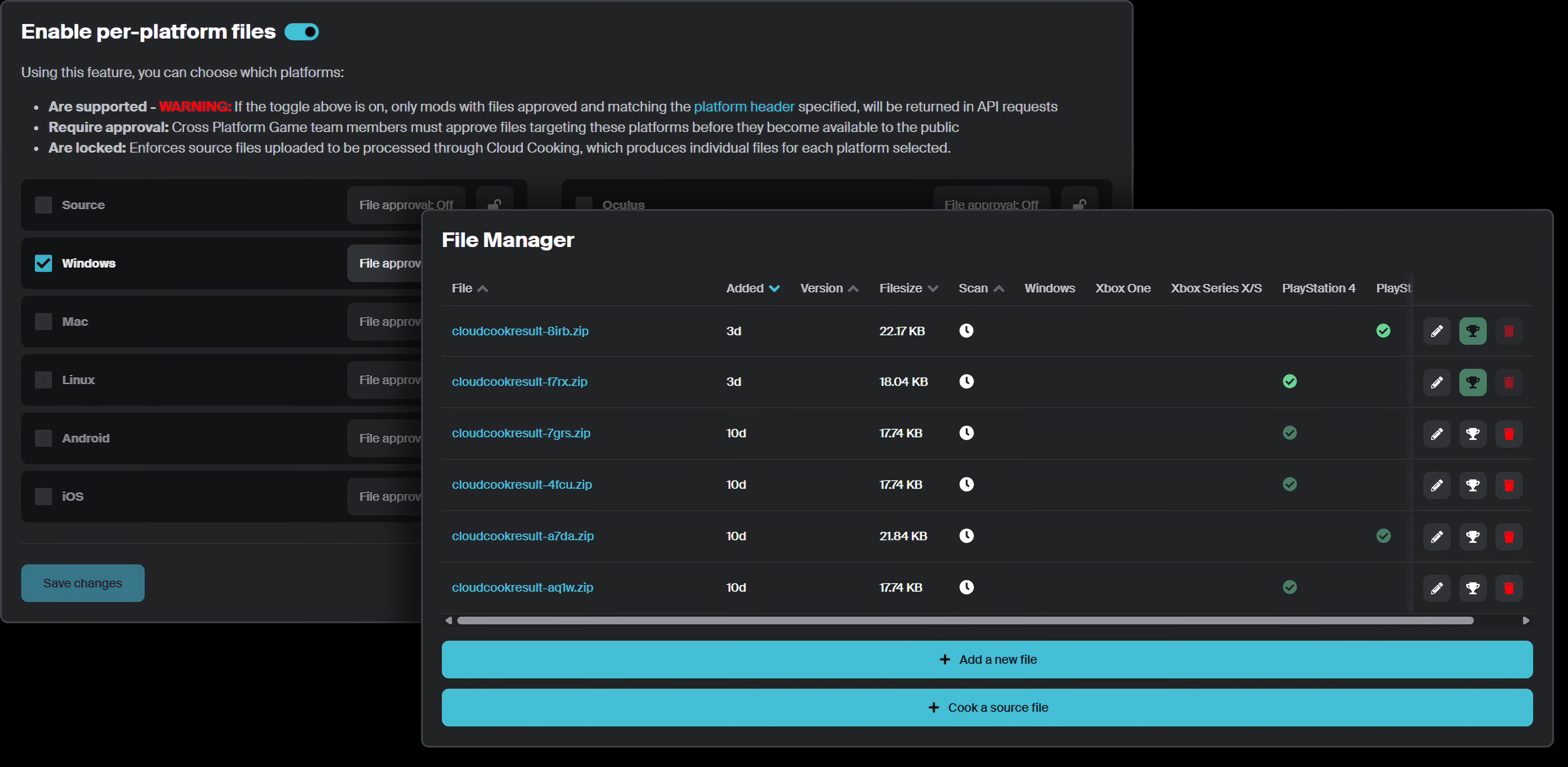
Task: Sort files by Added column arrow
Action: pyautogui.click(x=774, y=289)
